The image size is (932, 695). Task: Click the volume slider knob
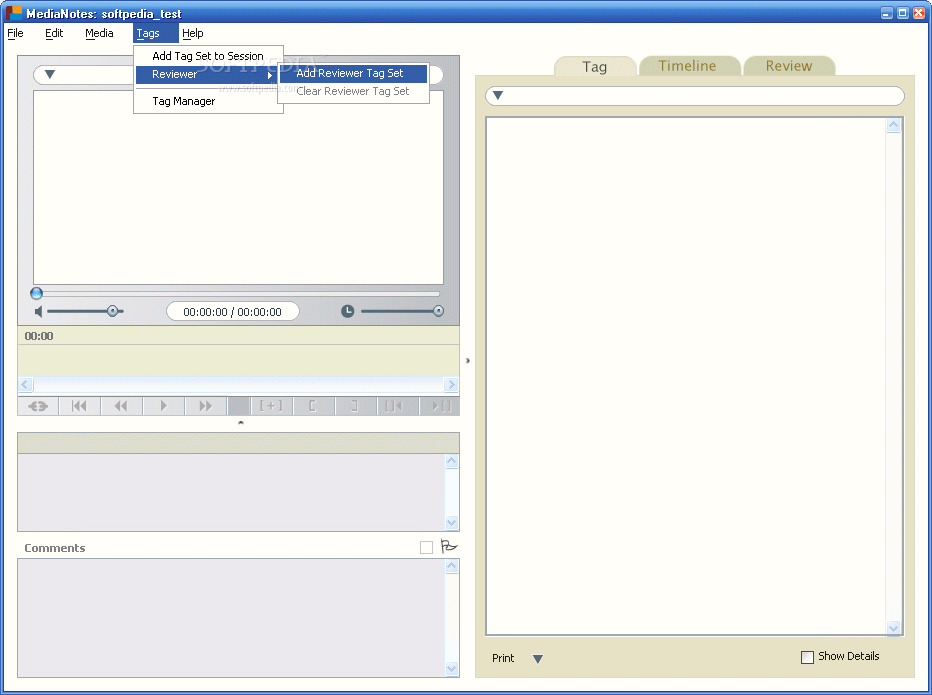(112, 311)
